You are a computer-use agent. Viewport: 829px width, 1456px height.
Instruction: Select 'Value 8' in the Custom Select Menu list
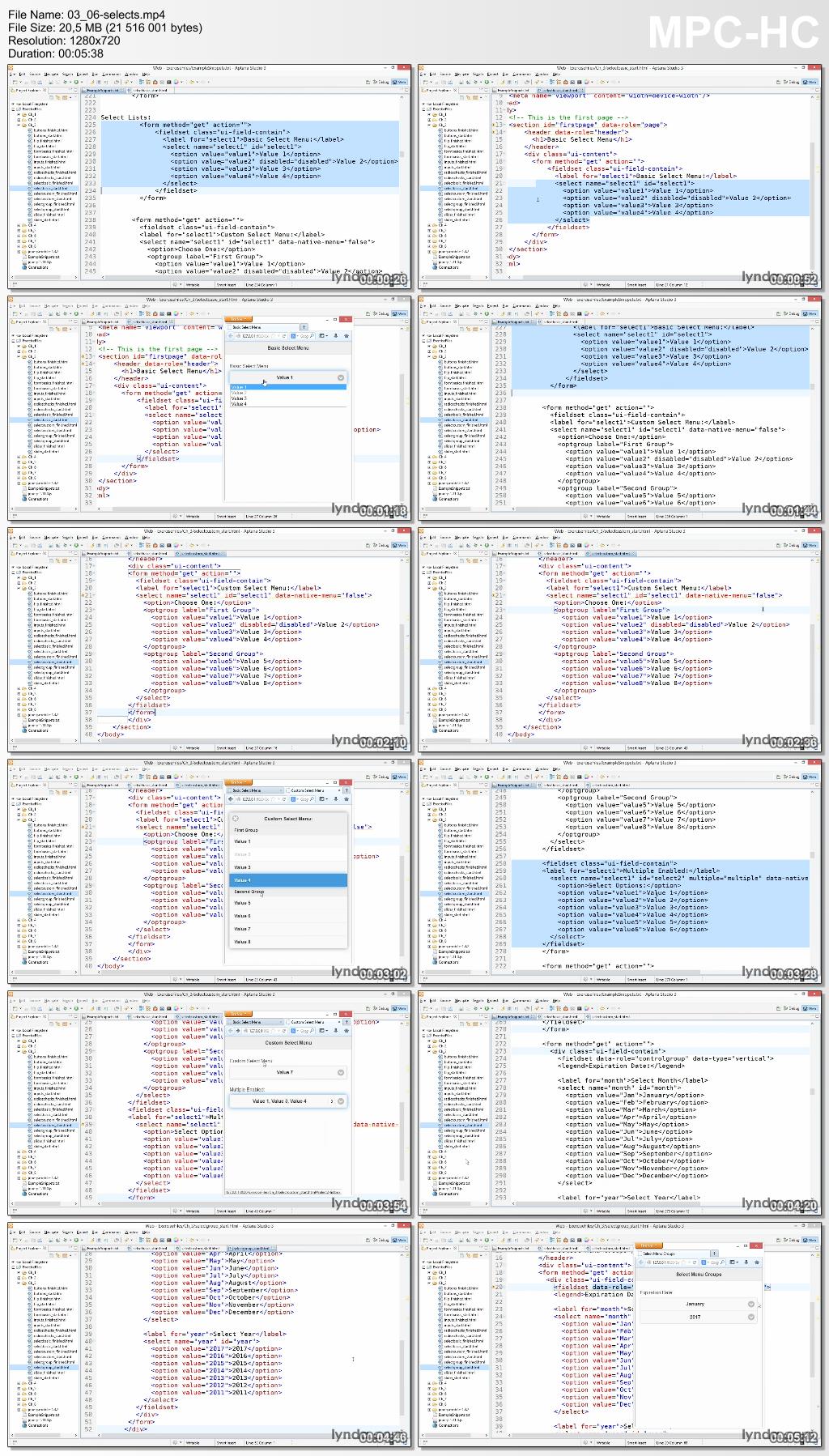coord(288,942)
